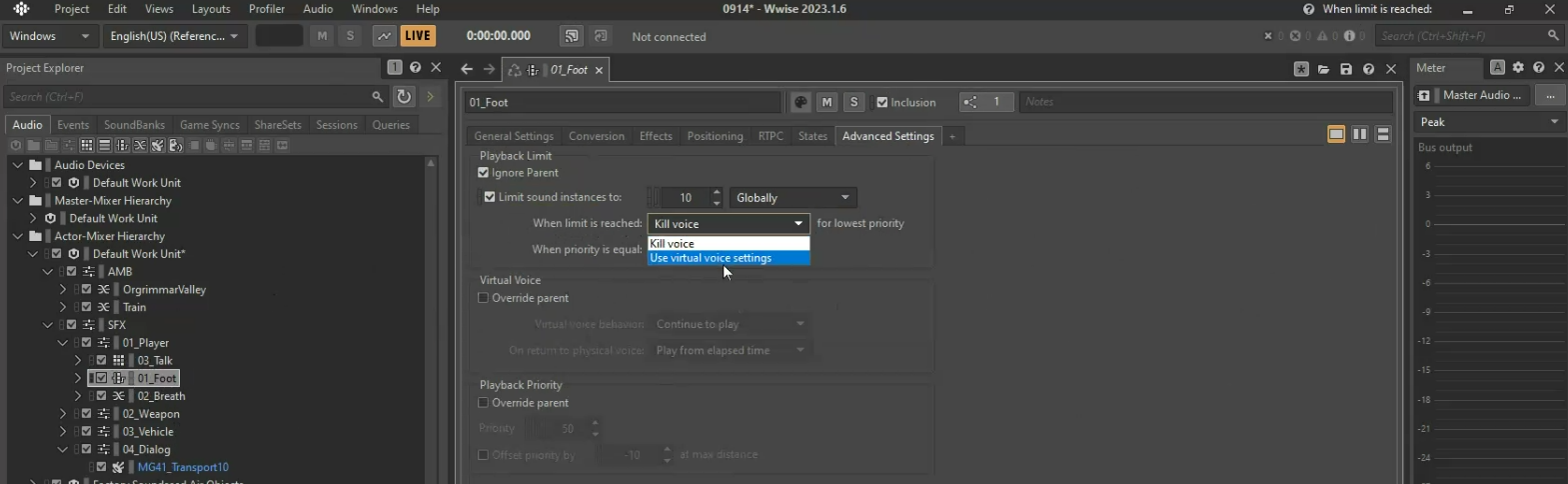Screen dimensions: 1568x484
Task: Close the 01_Foot editor tab
Action: pyautogui.click(x=599, y=70)
